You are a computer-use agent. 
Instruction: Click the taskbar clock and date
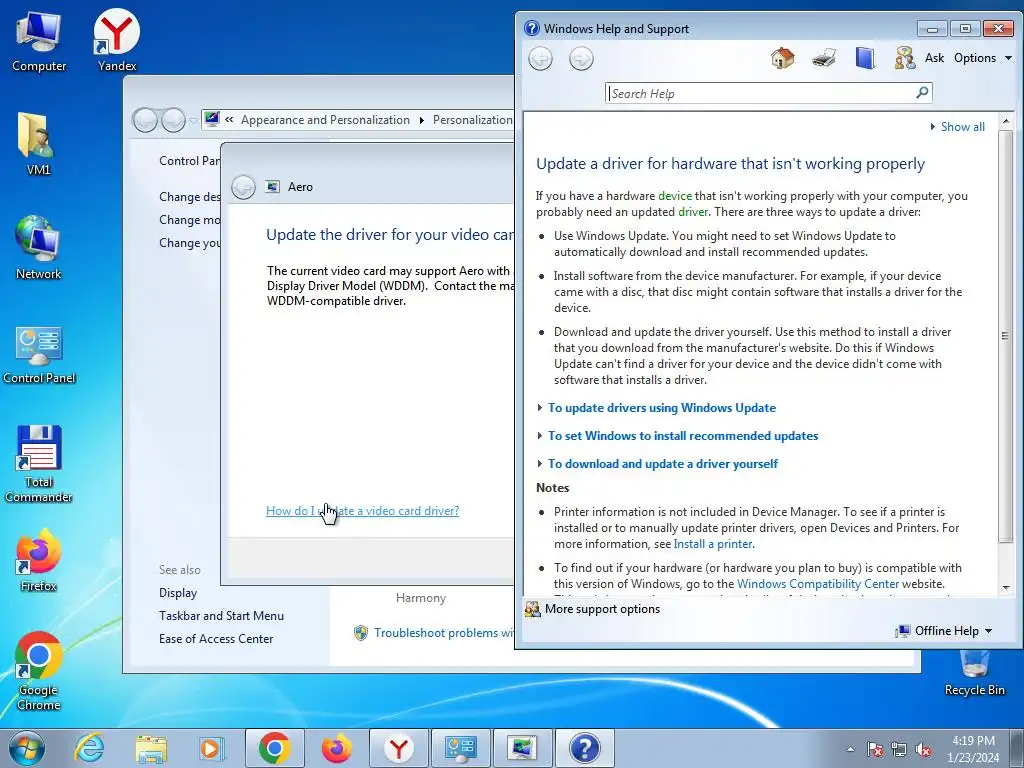pyautogui.click(x=973, y=749)
